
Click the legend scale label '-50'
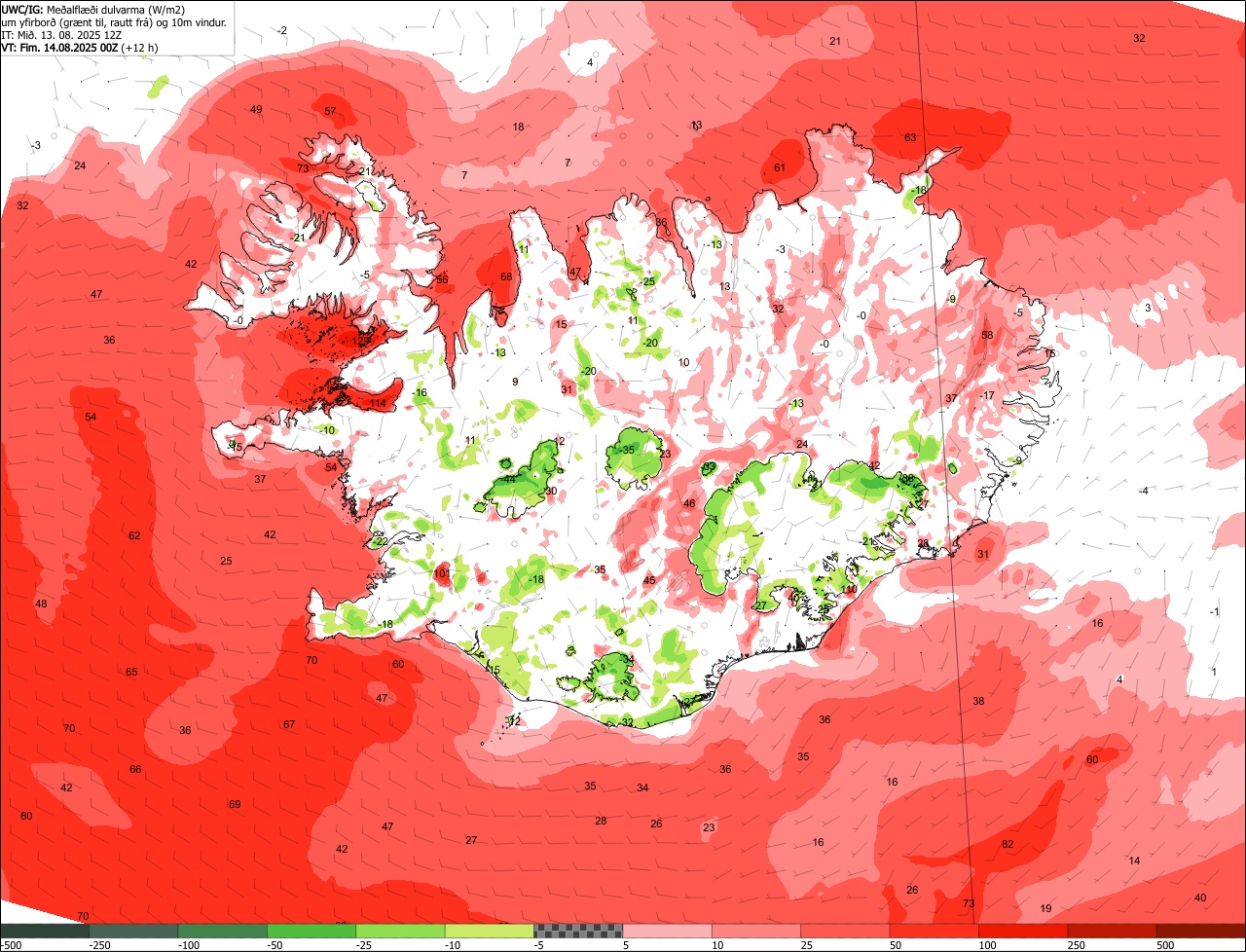[277, 945]
